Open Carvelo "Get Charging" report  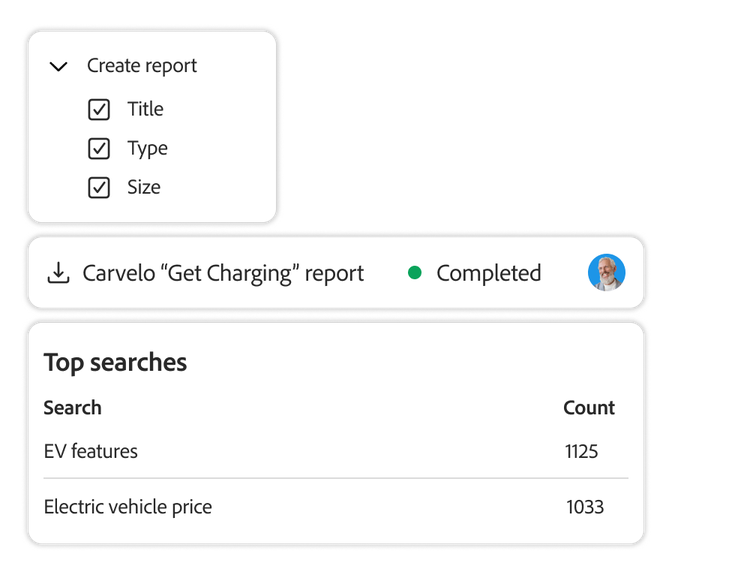point(223,273)
